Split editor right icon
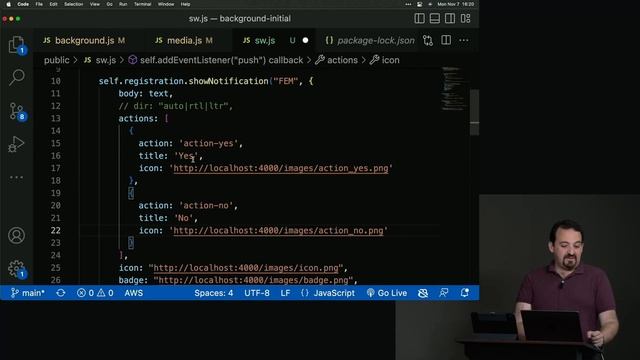 click(446, 40)
